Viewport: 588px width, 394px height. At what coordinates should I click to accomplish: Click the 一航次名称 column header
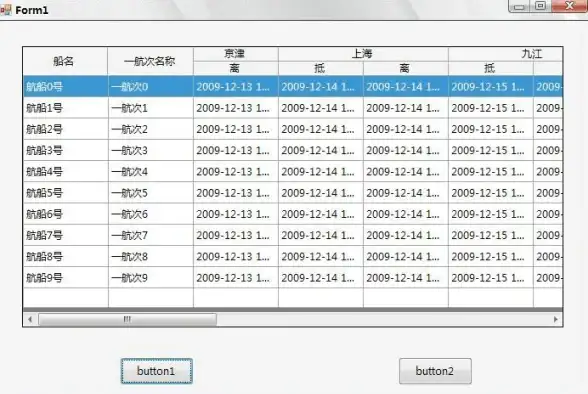pyautogui.click(x=150, y=61)
